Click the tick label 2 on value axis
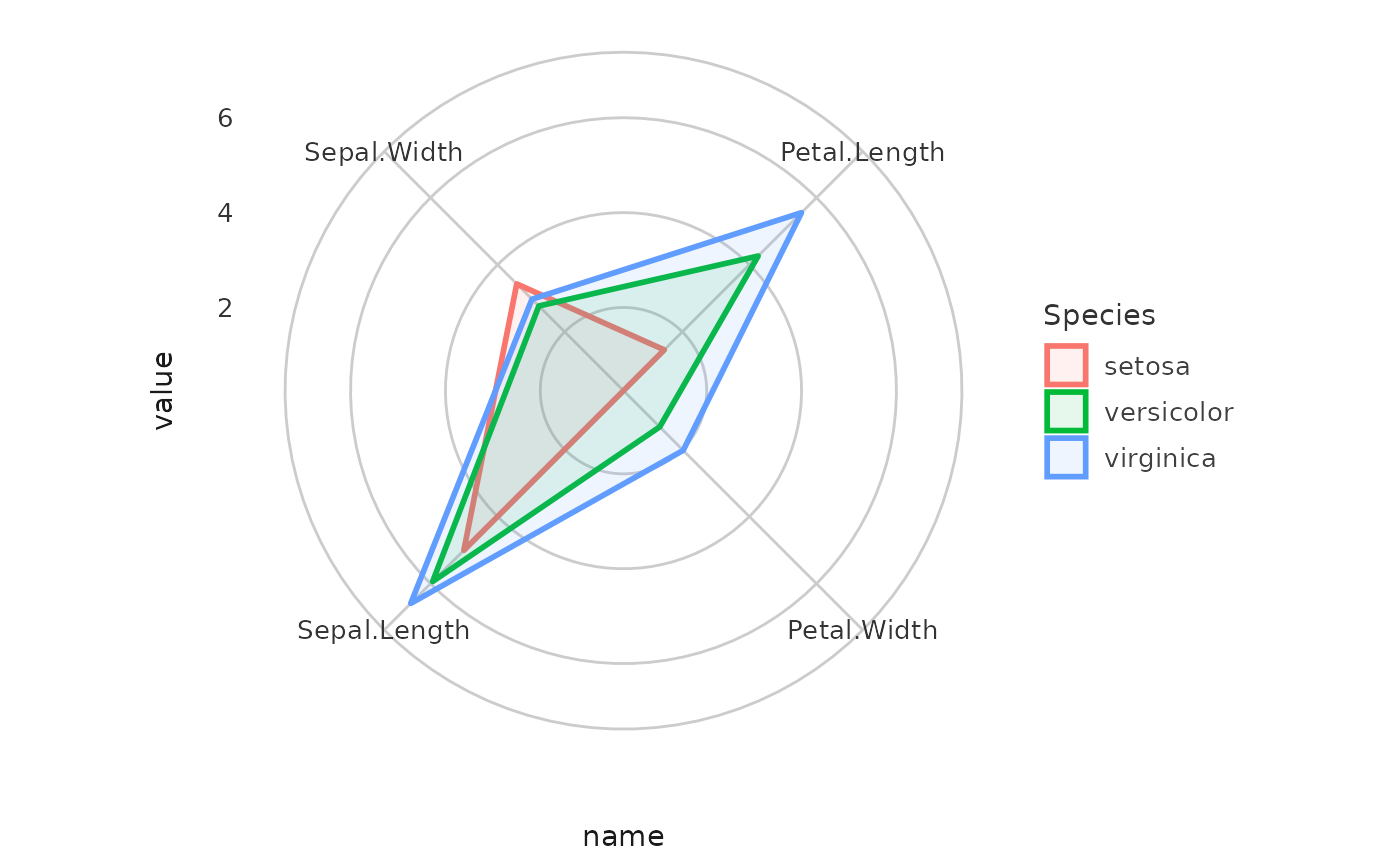1400x866 pixels. [225, 308]
